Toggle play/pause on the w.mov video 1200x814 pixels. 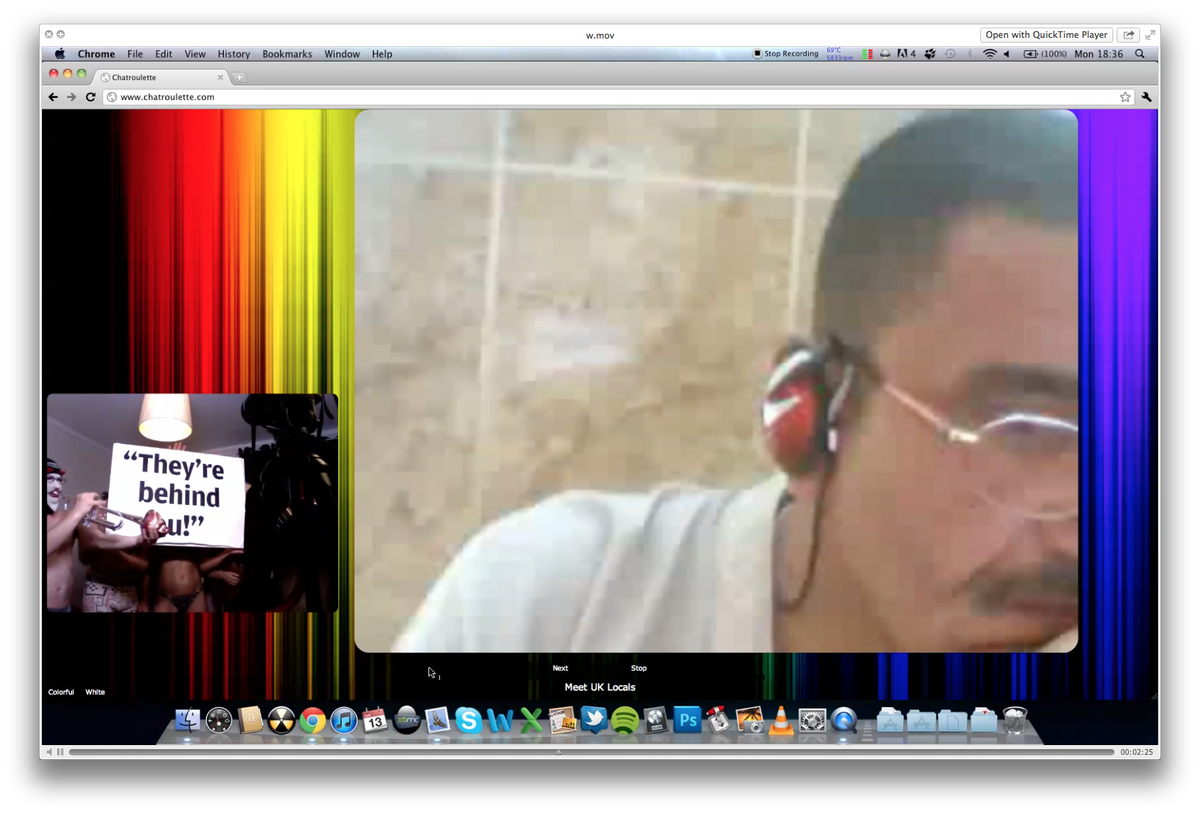point(60,752)
